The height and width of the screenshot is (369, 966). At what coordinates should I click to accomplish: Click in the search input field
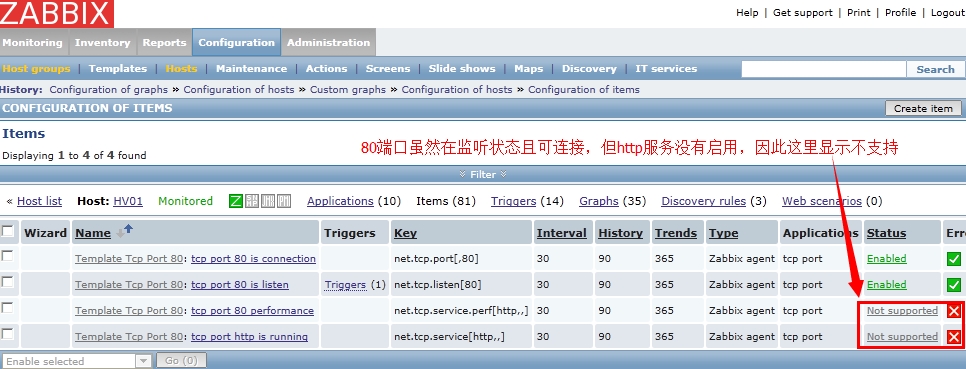823,70
